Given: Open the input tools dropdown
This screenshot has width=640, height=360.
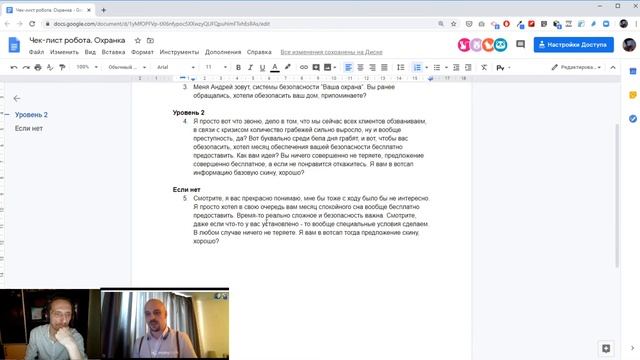Looking at the screenshot, I should (503, 67).
